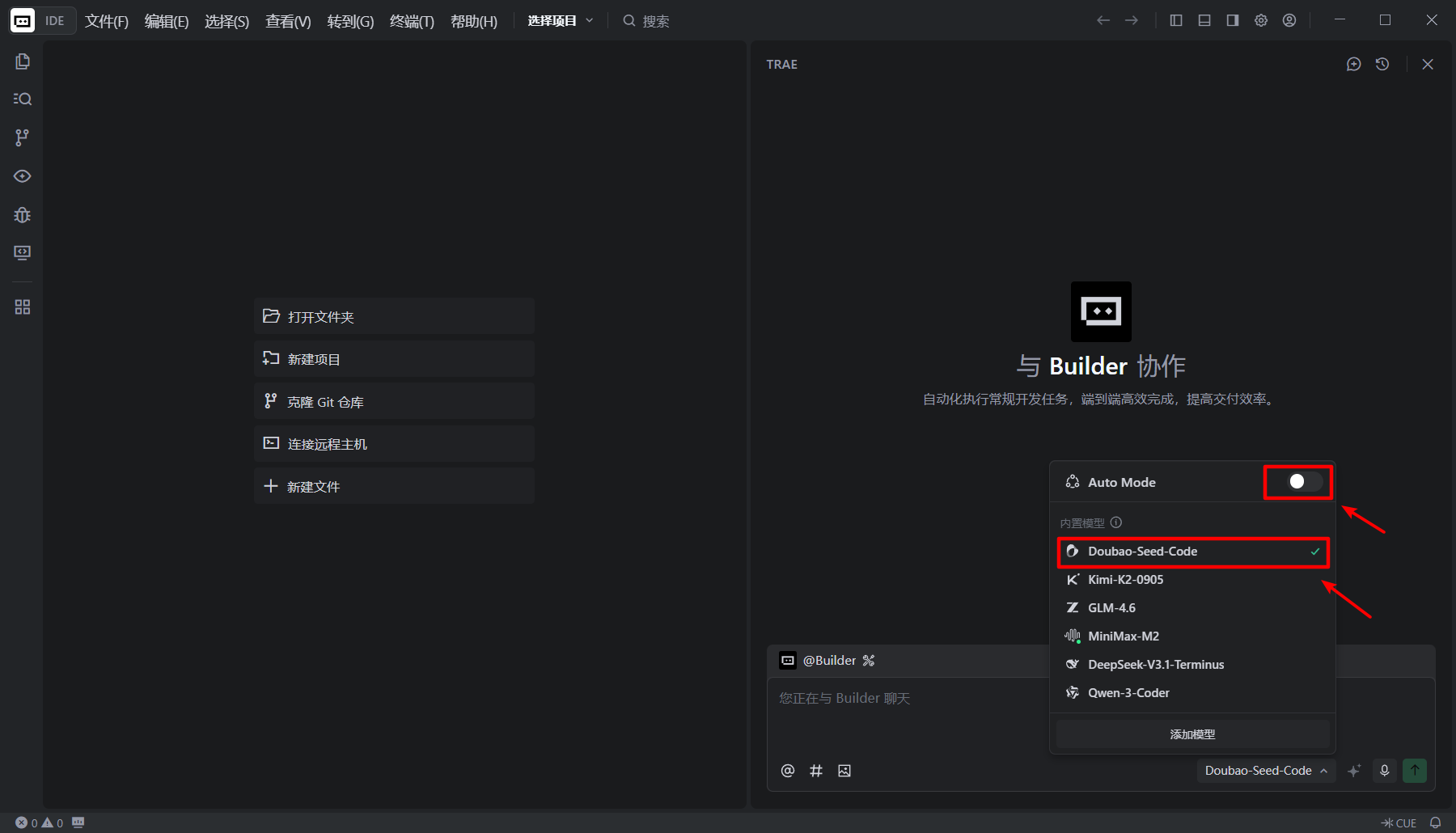Open the 文件(F) menu
Screen dimensions: 1456x833
[107, 21]
